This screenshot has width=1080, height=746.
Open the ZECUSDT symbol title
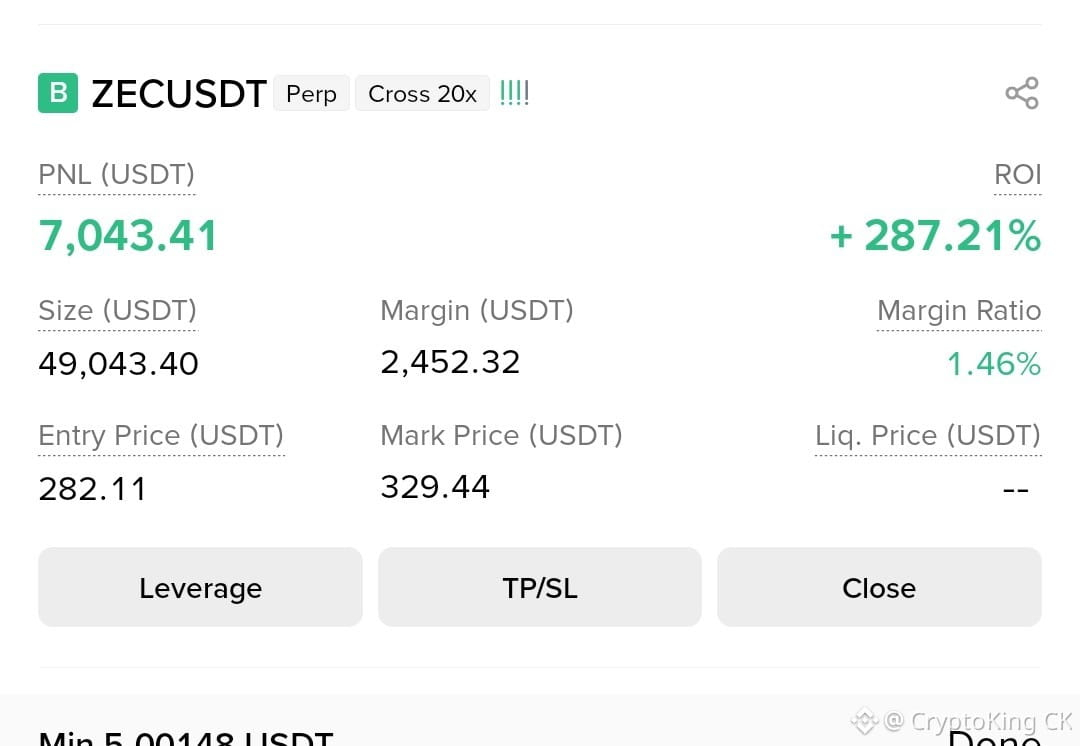click(x=179, y=94)
